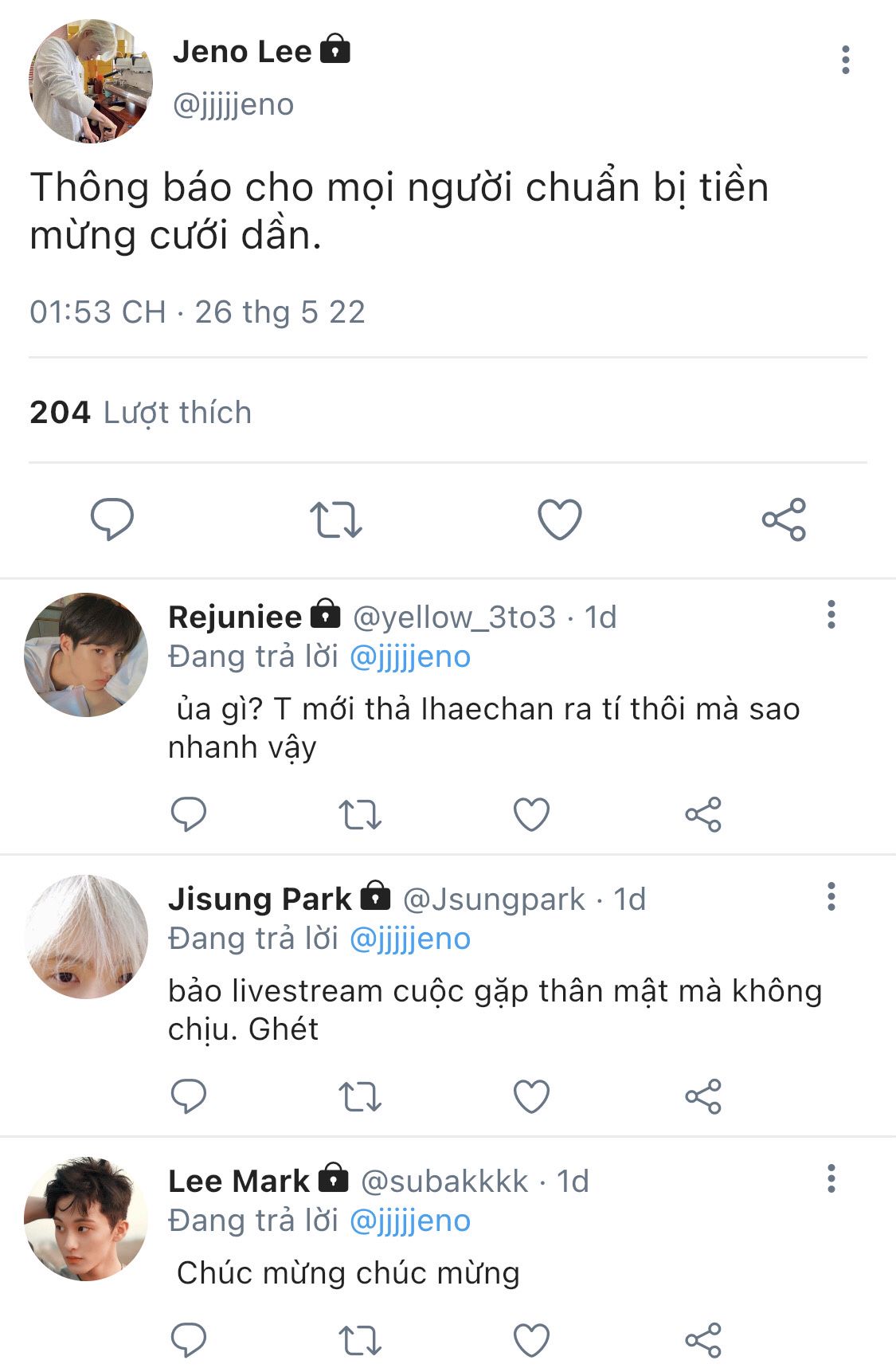Like Jisung Park's reply
This screenshot has width=896, height=1368.
coord(531,1096)
